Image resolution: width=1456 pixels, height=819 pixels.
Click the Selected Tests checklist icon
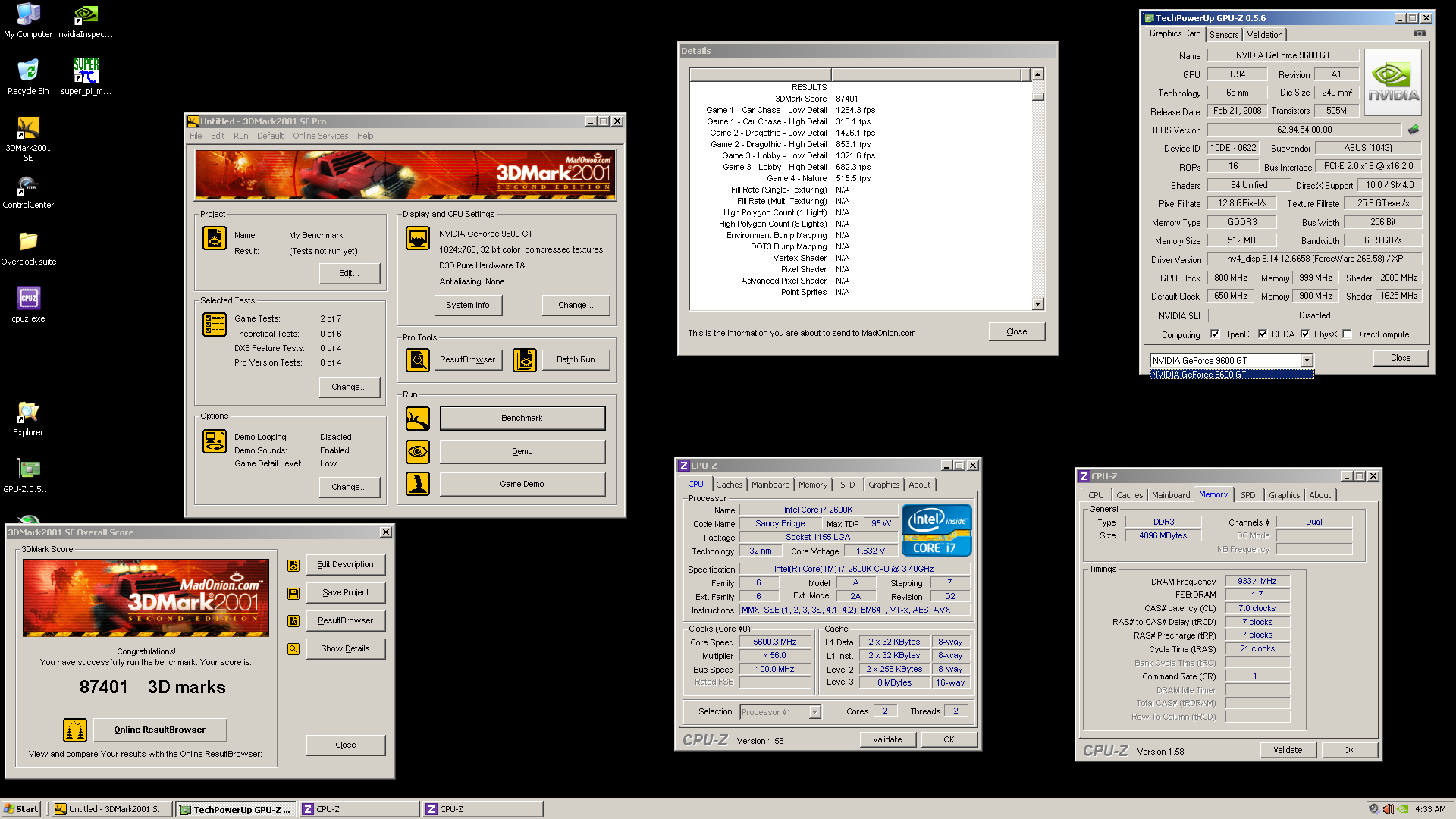point(215,325)
